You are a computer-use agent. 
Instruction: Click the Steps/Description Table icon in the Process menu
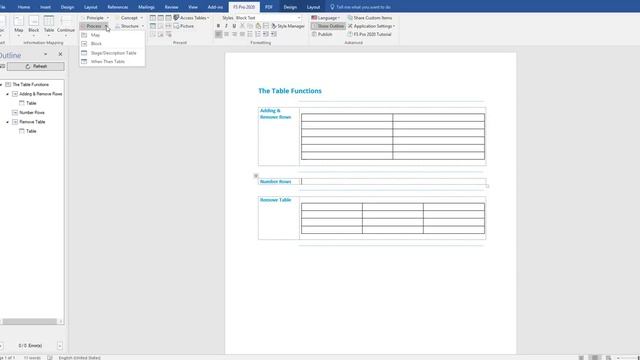[x=84, y=53]
